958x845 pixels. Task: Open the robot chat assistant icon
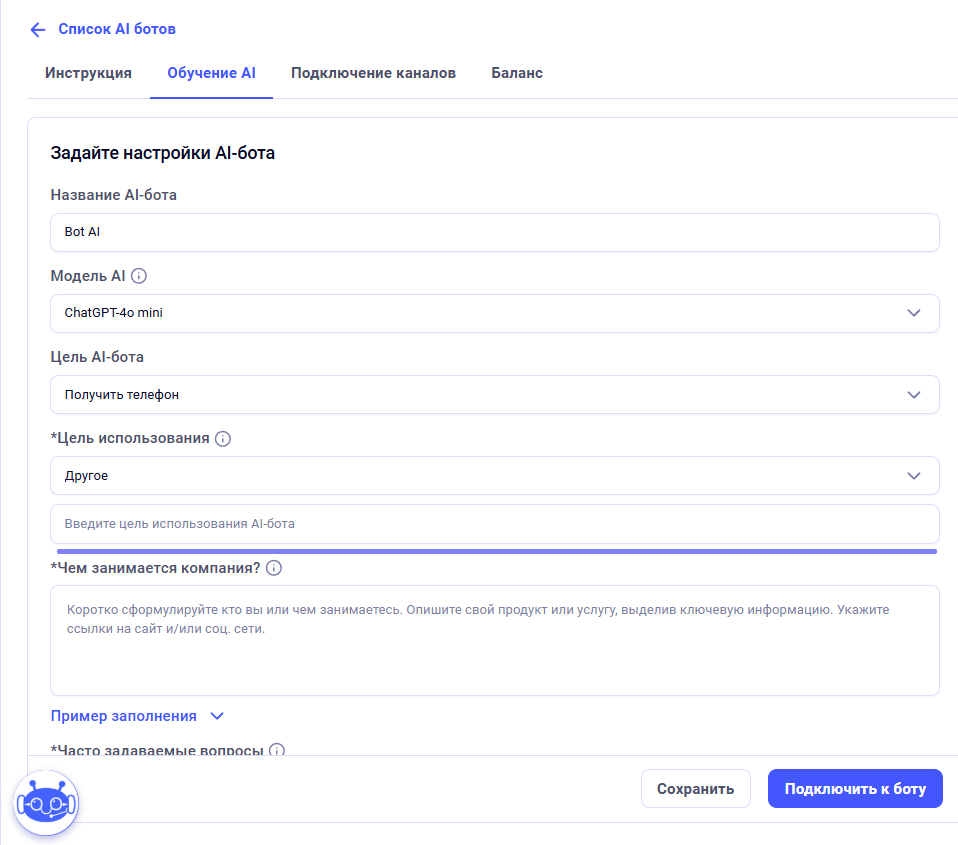click(46, 803)
